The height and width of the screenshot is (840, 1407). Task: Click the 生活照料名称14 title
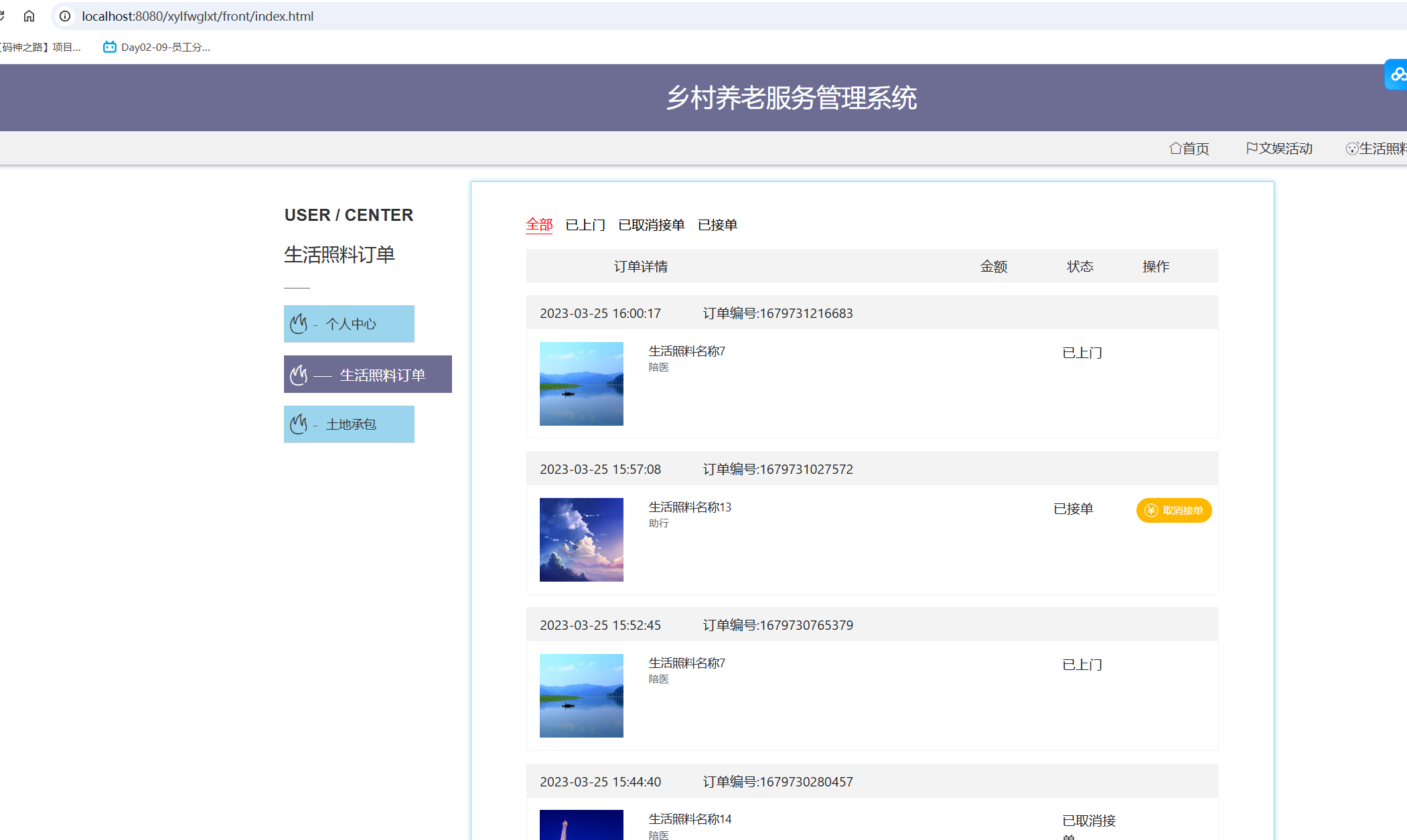coord(690,819)
